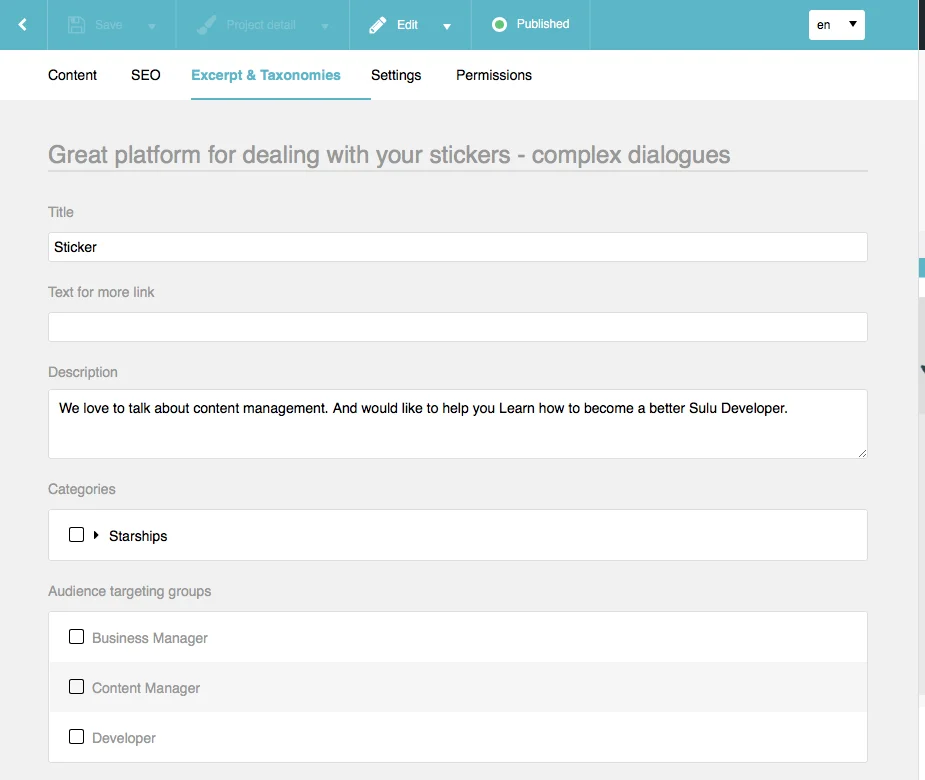Click the Permissions tab label
The width and height of the screenshot is (925, 780).
(x=493, y=75)
